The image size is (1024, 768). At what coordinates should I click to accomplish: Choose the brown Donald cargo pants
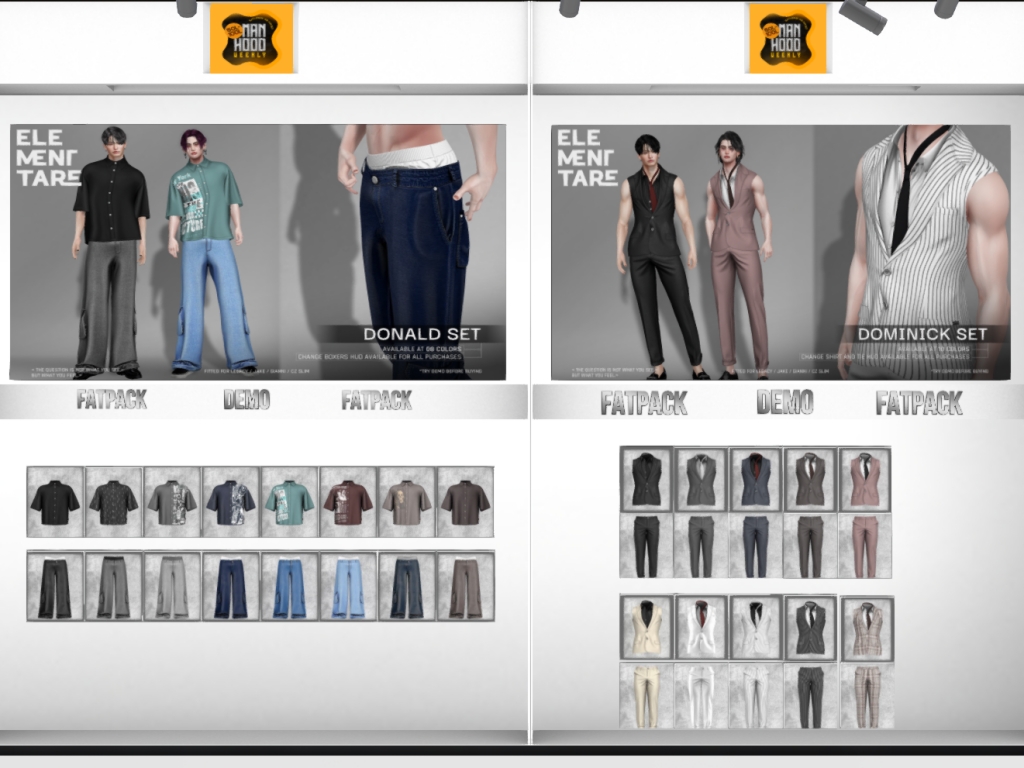click(x=465, y=586)
